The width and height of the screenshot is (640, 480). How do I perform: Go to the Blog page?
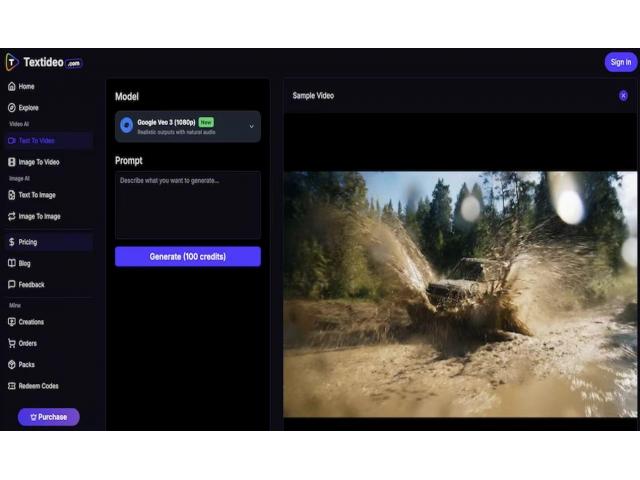click(x=25, y=263)
